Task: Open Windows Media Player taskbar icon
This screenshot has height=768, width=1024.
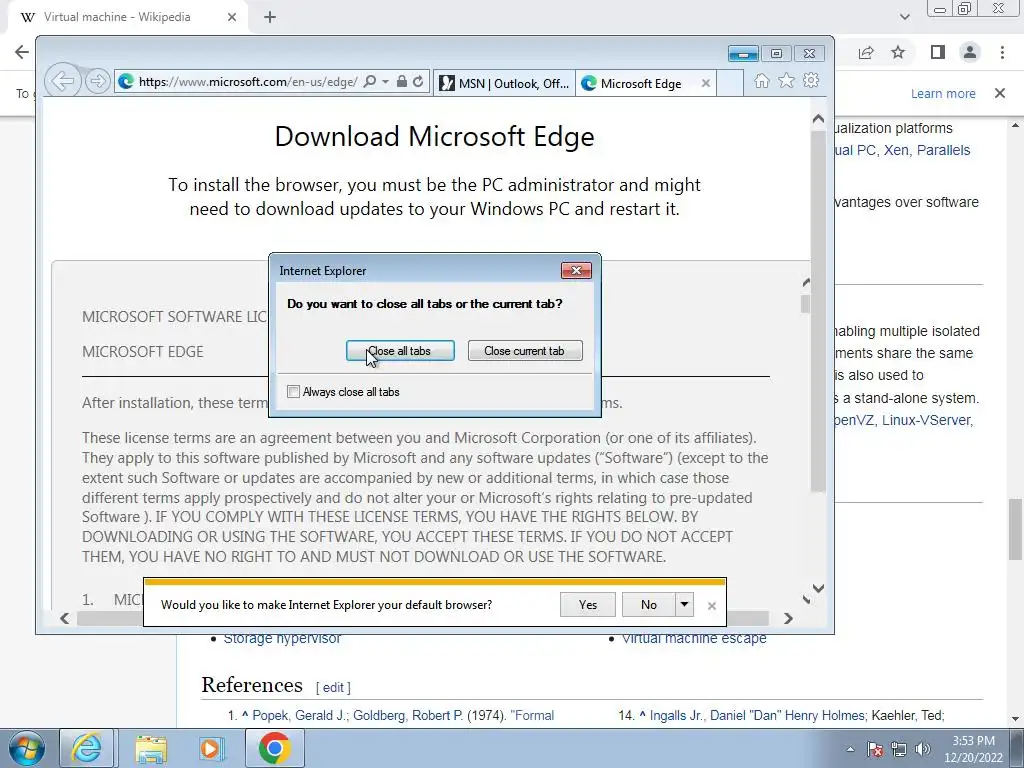Action: click(x=212, y=748)
